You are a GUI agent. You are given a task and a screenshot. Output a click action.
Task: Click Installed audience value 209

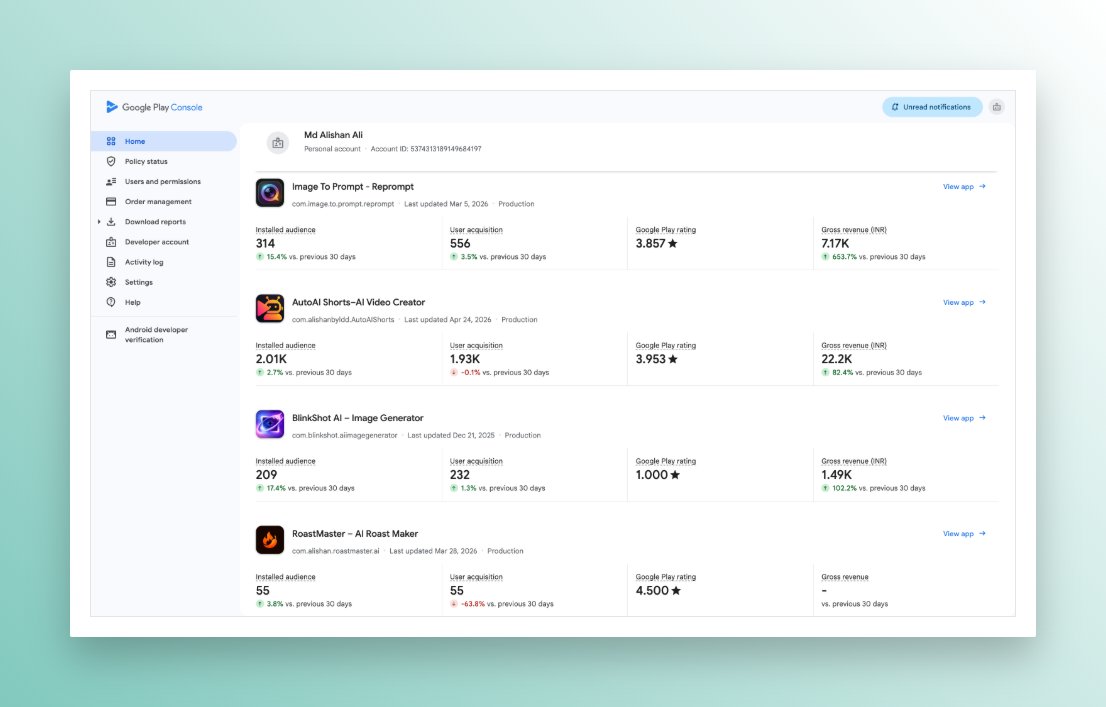coord(266,475)
